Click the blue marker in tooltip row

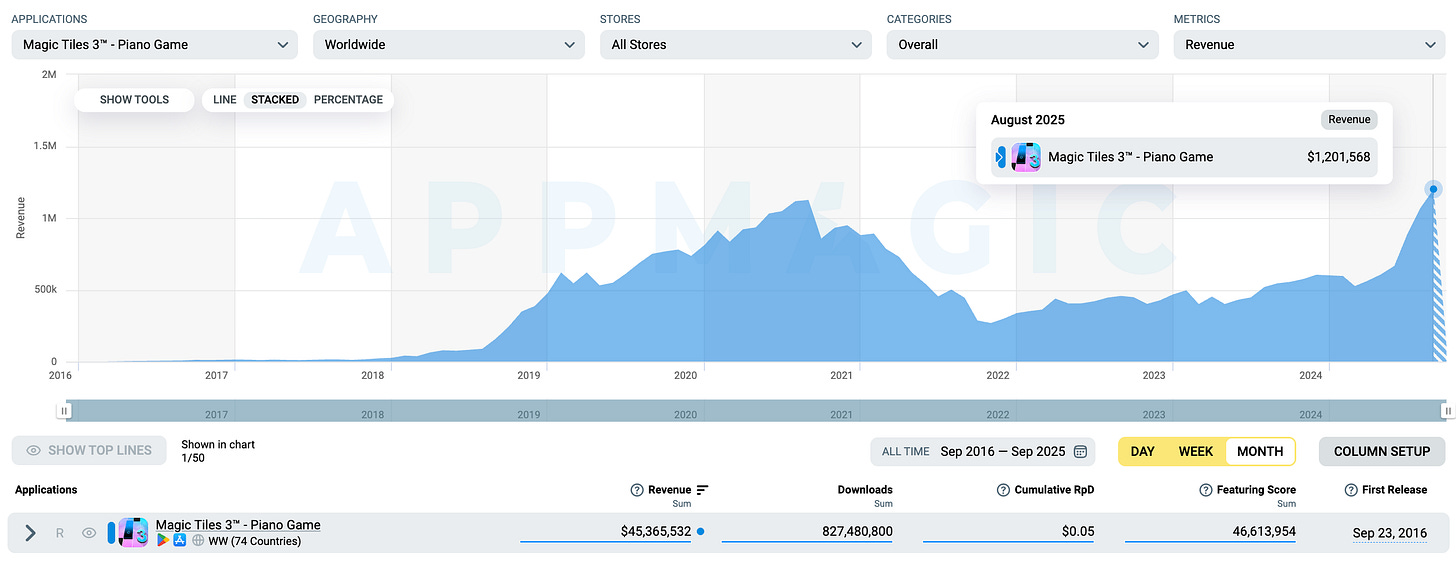click(1001, 157)
